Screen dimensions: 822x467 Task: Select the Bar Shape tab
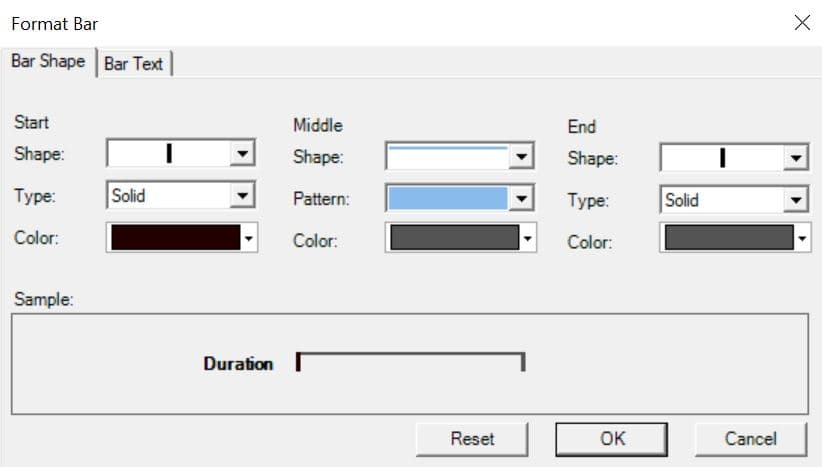coord(48,61)
